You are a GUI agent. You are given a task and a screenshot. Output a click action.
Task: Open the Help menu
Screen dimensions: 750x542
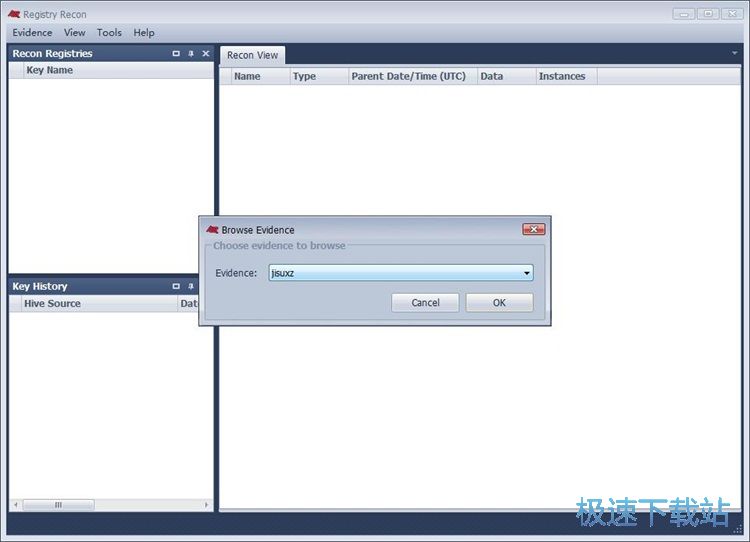[143, 33]
